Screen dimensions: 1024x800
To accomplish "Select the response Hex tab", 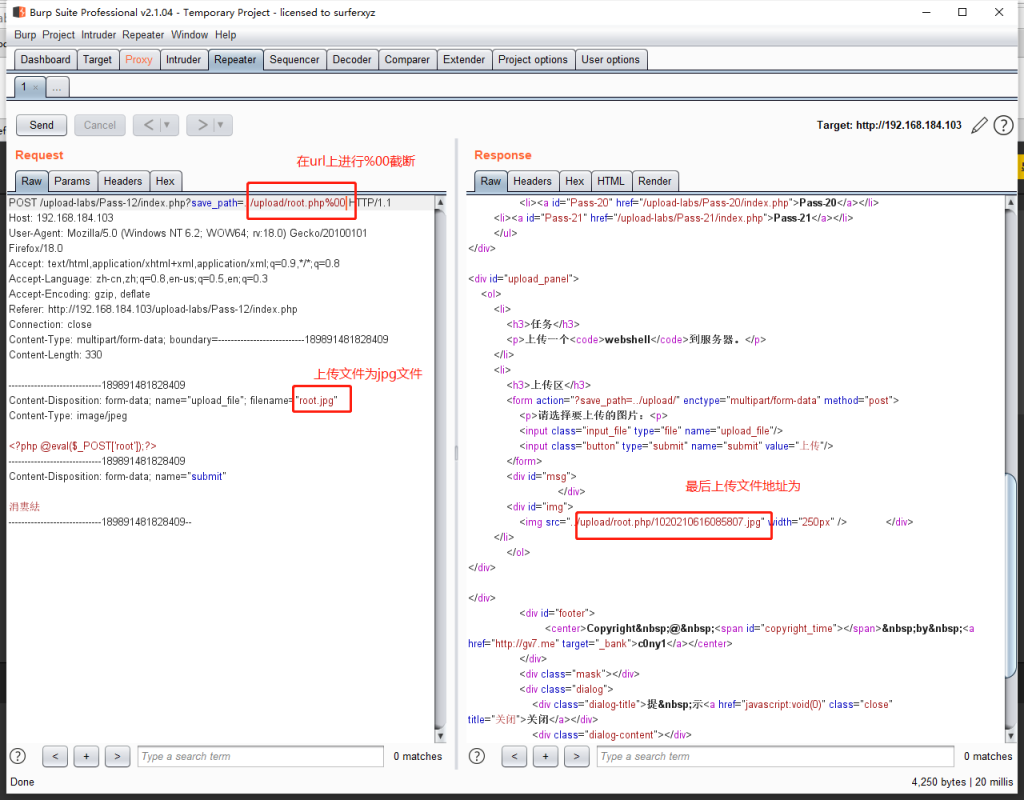I will coord(575,181).
